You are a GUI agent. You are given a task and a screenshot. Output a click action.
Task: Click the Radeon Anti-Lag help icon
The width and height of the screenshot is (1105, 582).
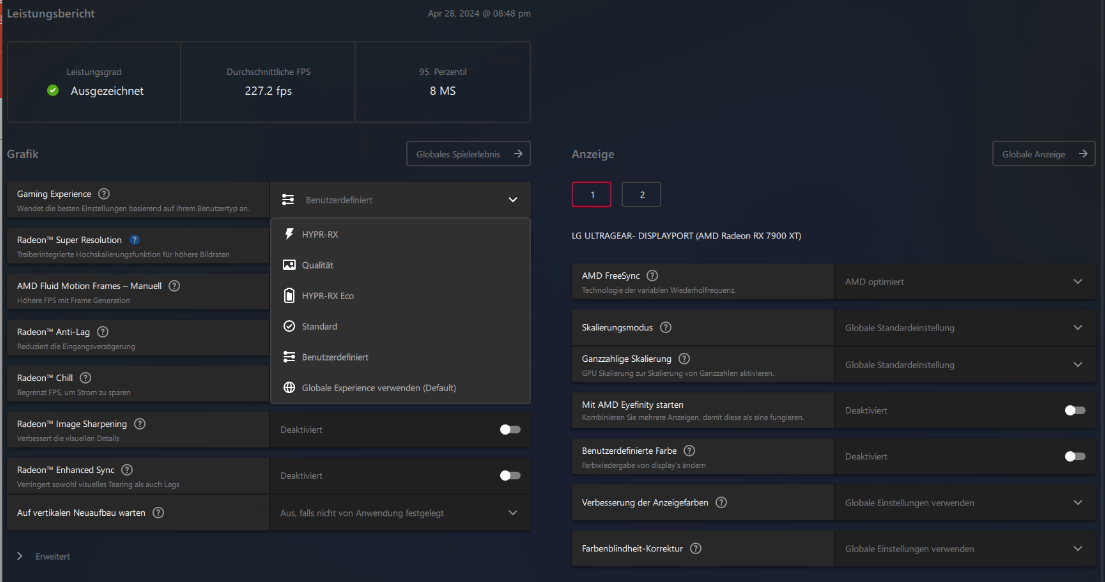tap(102, 332)
